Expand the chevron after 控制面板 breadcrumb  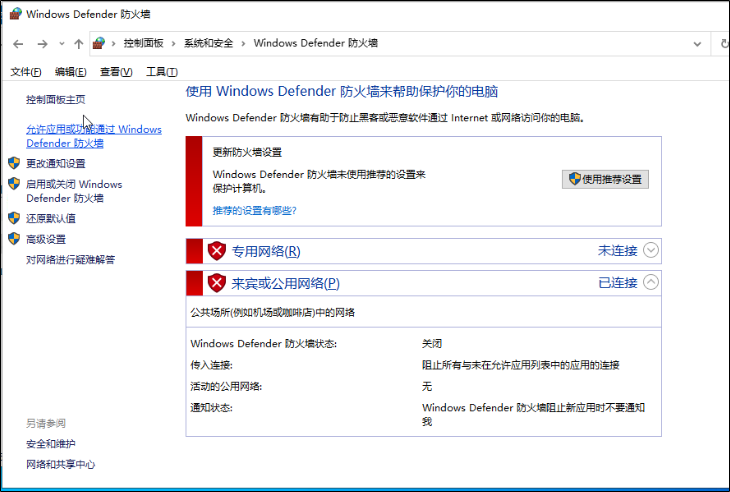point(174,43)
